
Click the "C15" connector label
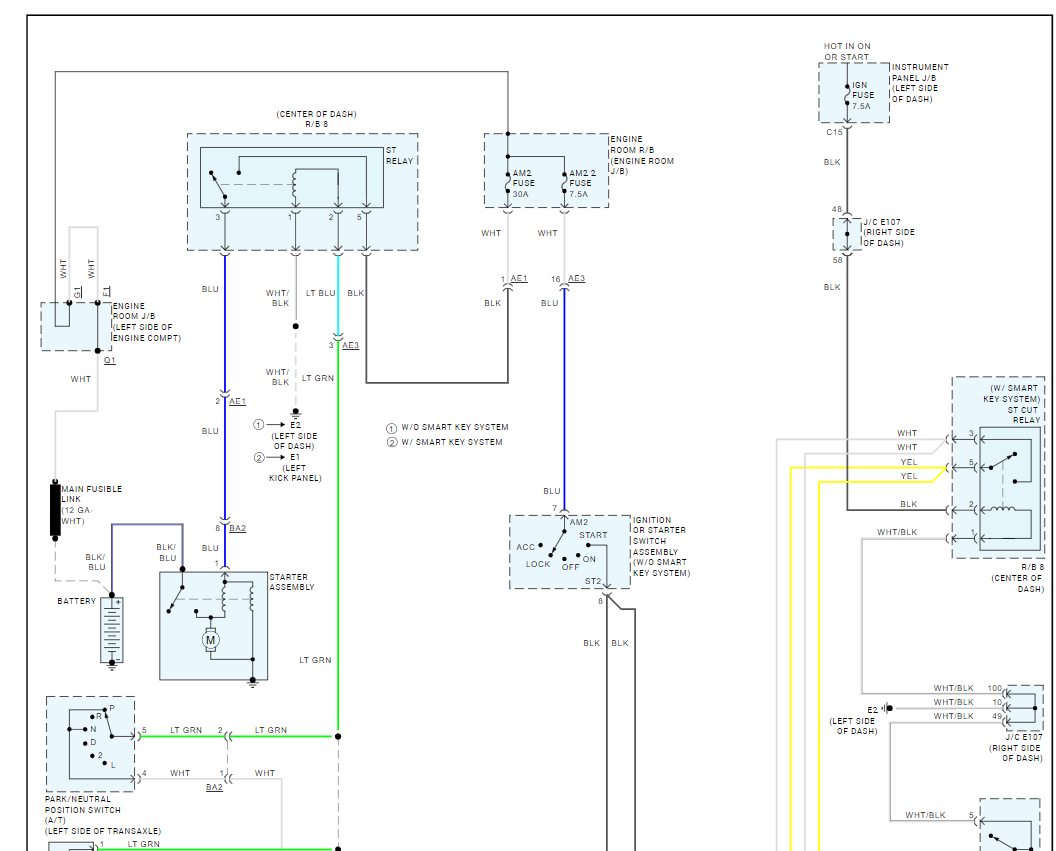coord(834,133)
